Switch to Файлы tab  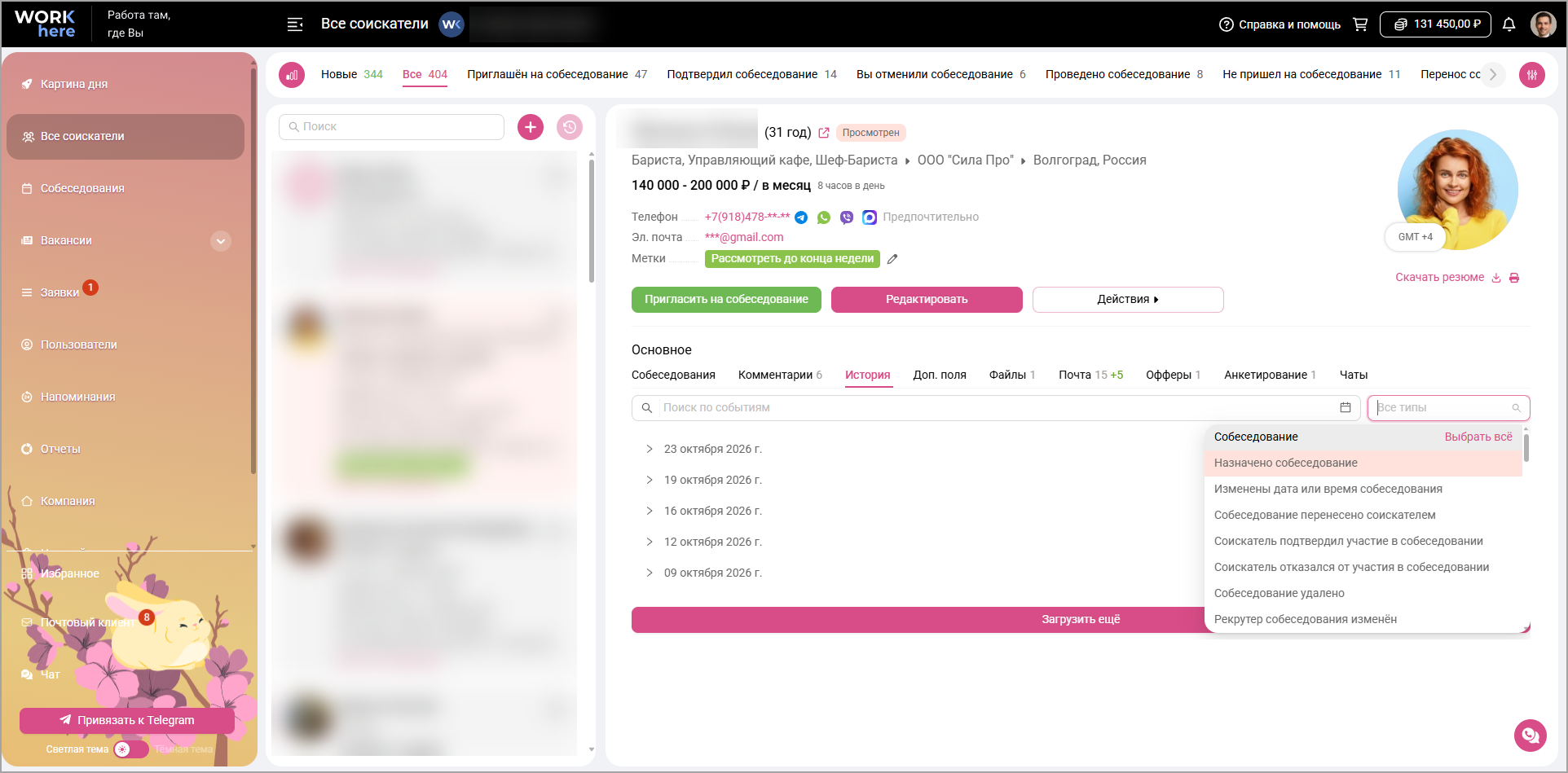1012,375
